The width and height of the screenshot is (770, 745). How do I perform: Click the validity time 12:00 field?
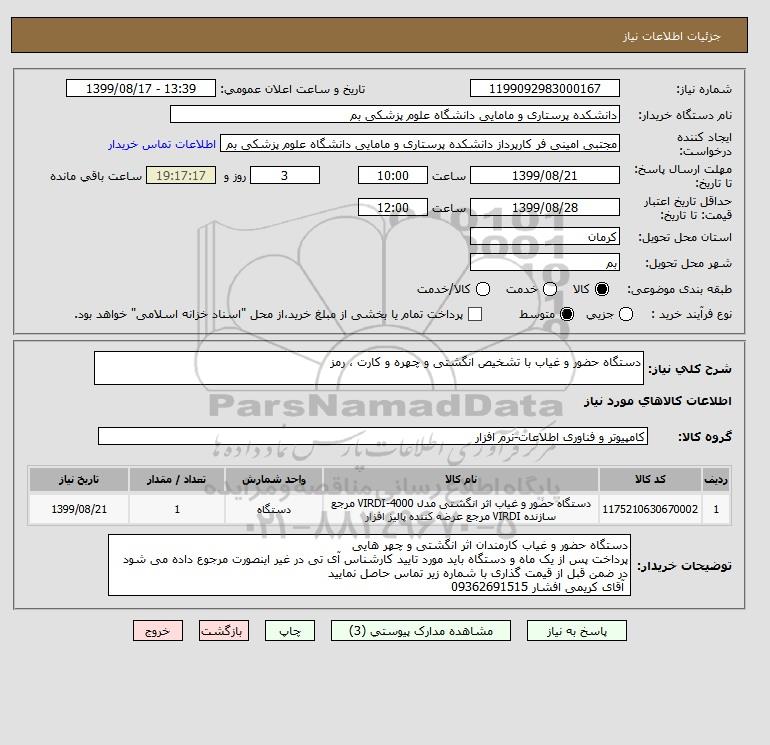[393, 207]
